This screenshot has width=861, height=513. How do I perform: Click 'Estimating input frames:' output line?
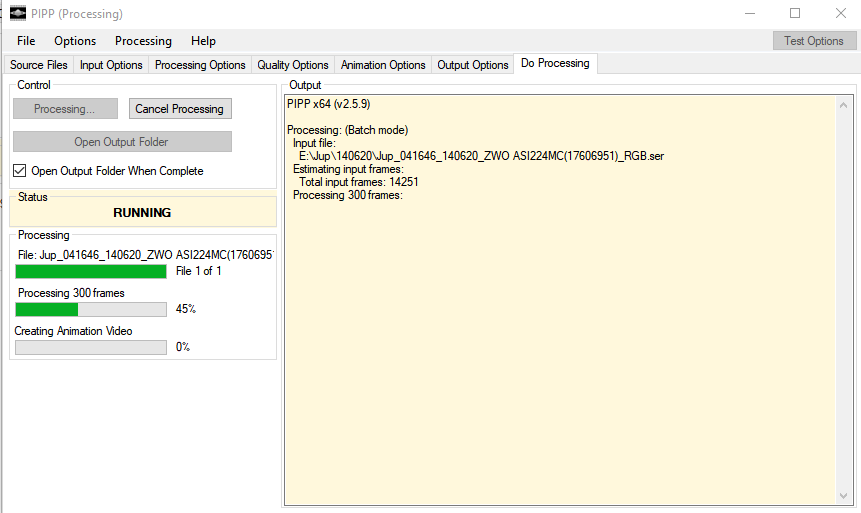pyautogui.click(x=348, y=169)
